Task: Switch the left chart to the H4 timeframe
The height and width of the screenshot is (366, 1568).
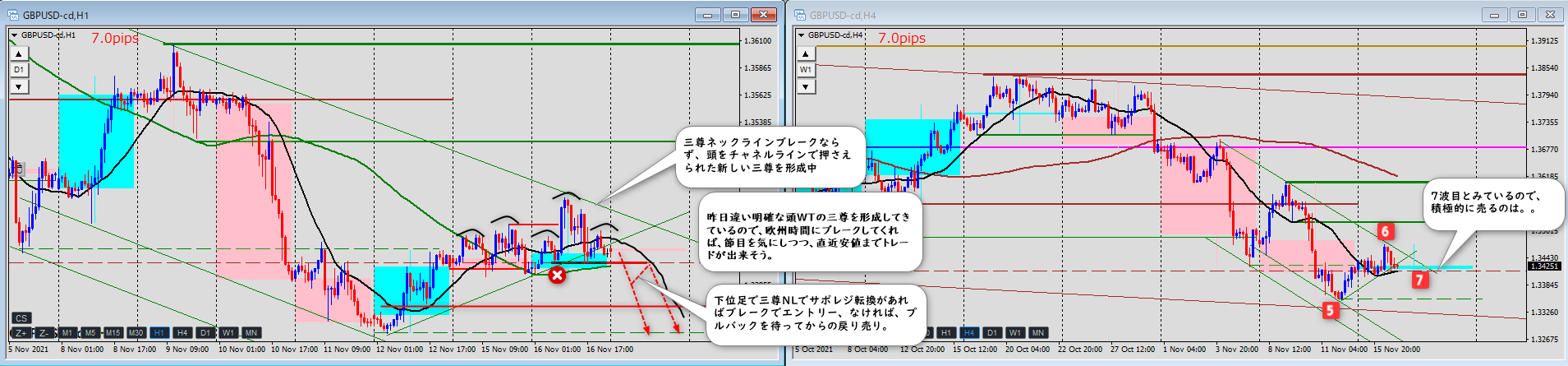Action: [x=182, y=333]
